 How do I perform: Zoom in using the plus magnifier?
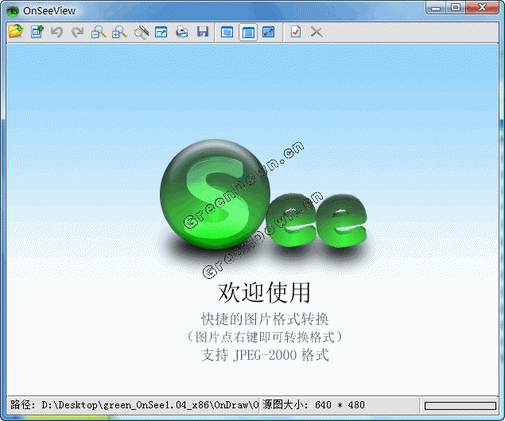pyautogui.click(x=119, y=32)
